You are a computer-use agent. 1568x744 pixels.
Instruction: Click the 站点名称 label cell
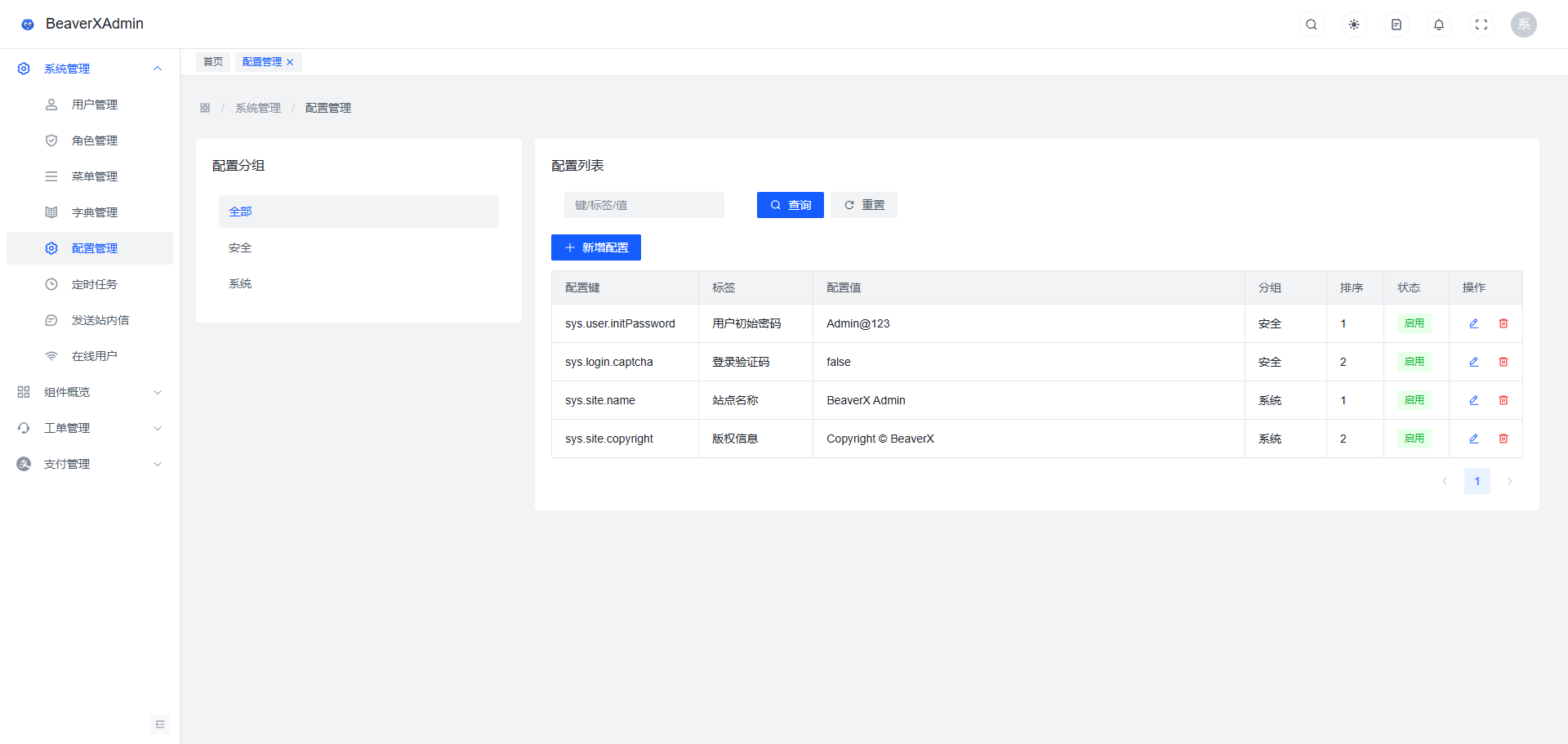click(755, 400)
